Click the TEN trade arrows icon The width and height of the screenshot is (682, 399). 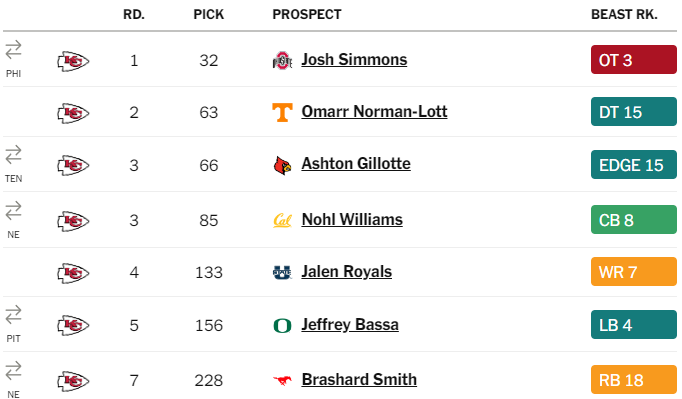point(13,154)
